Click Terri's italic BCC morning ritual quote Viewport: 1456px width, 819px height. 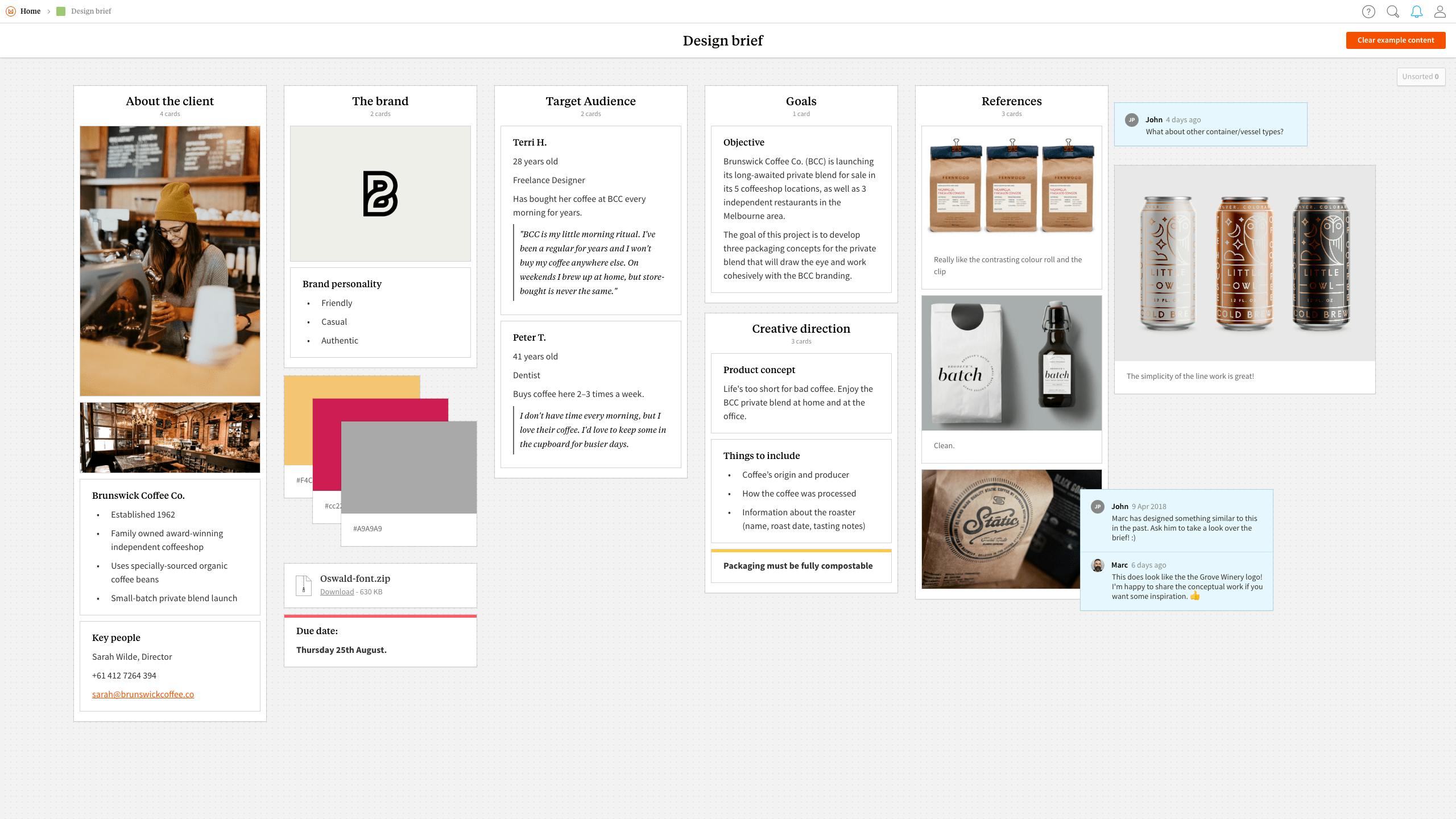coord(591,262)
